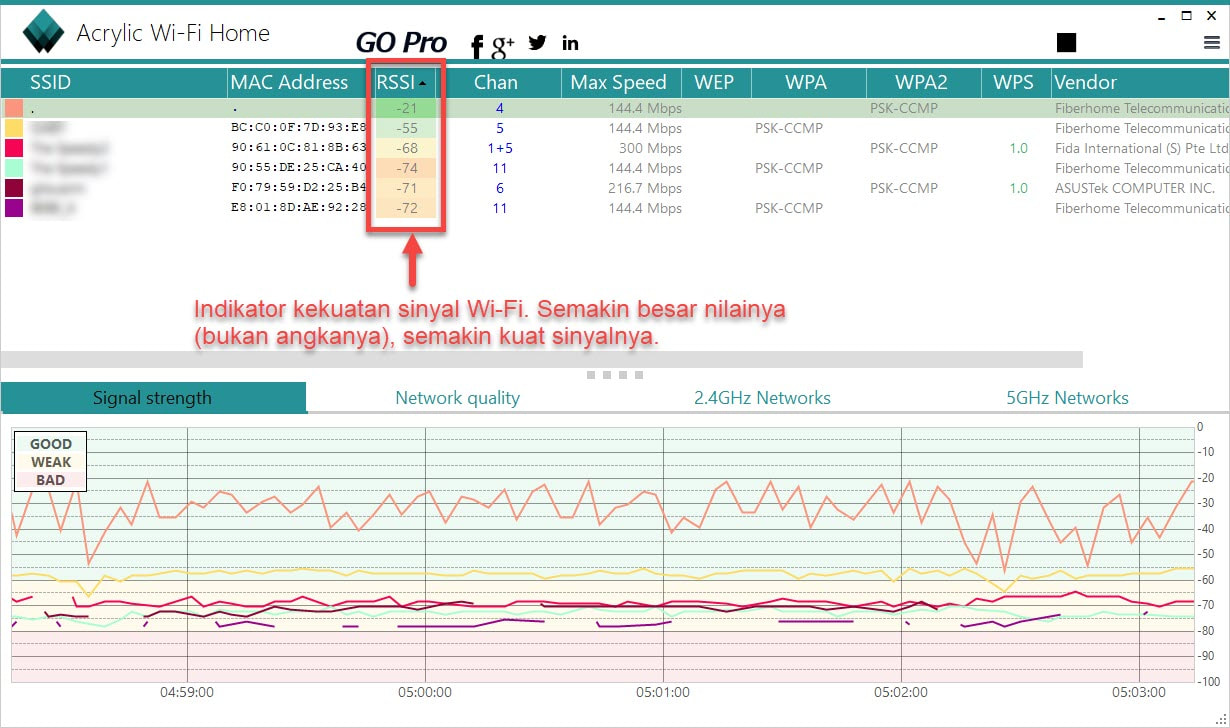Image resolution: width=1230 pixels, height=728 pixels.
Task: Click the 216.7 Mbps max speed cell
Action: tap(645, 188)
